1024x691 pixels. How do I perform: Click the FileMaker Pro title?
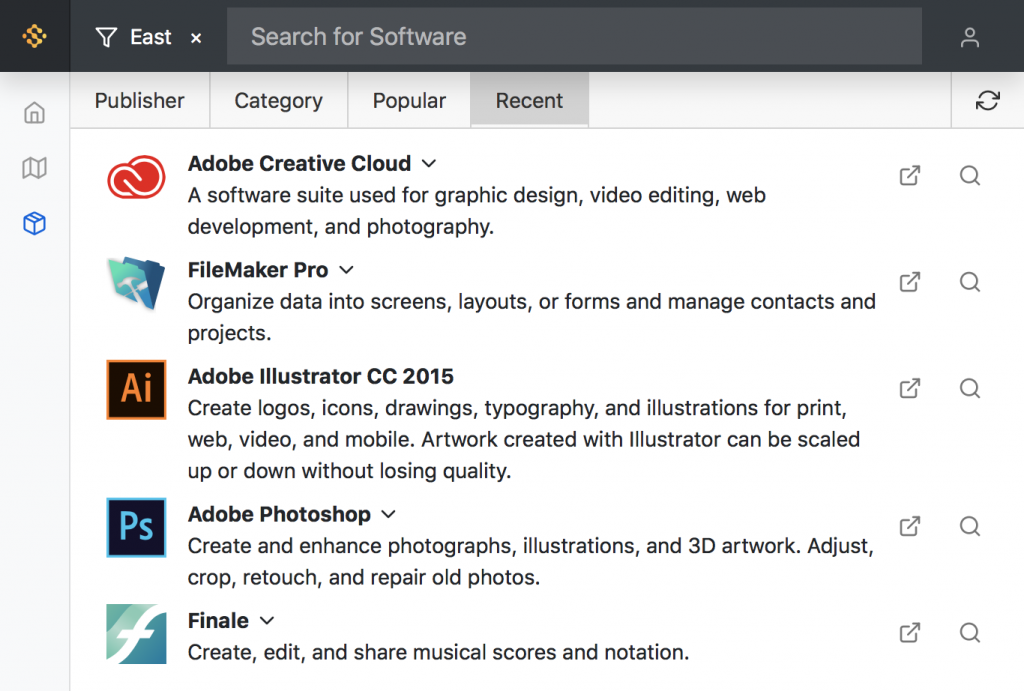click(x=258, y=270)
